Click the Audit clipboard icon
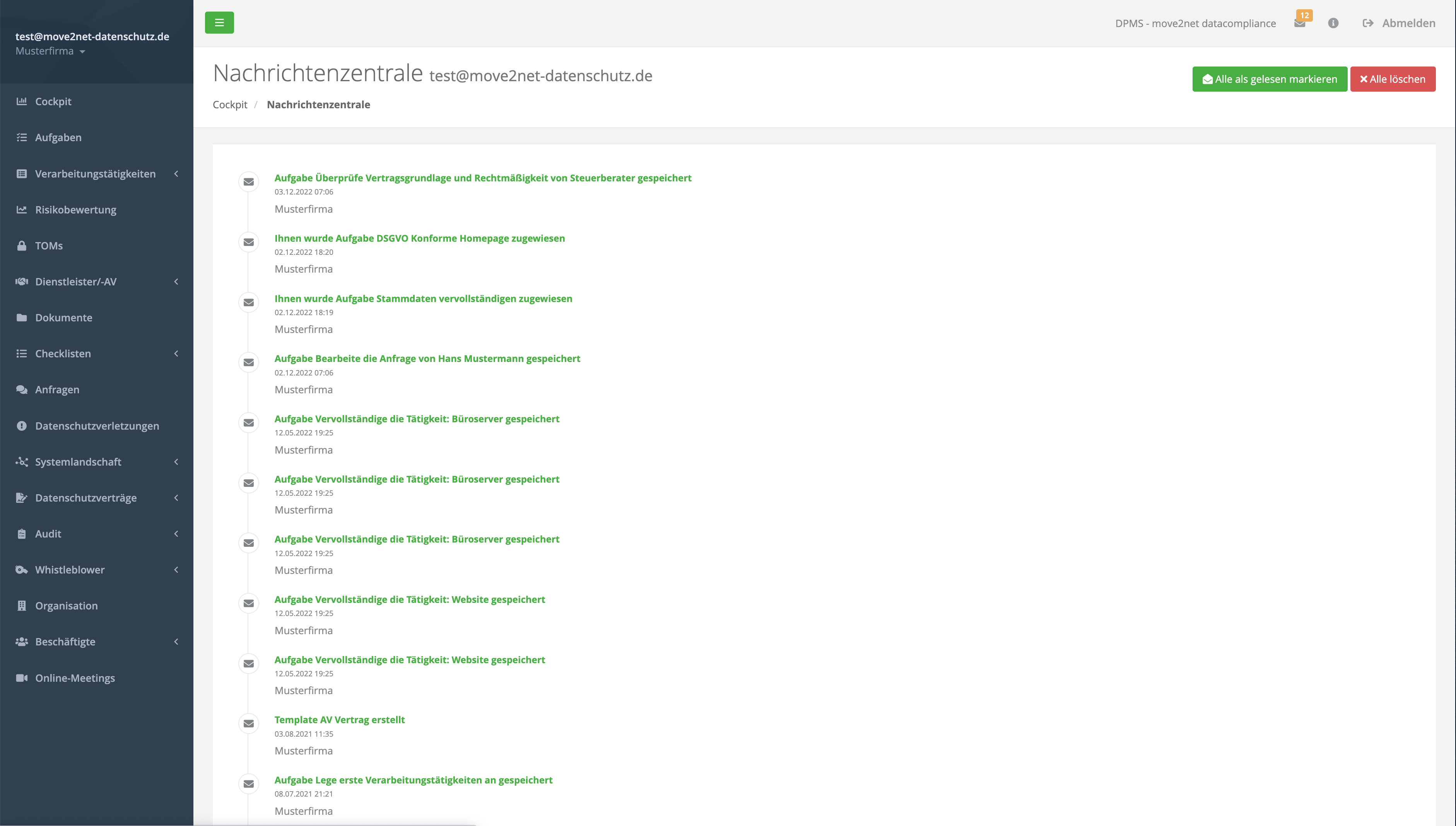 [22, 534]
